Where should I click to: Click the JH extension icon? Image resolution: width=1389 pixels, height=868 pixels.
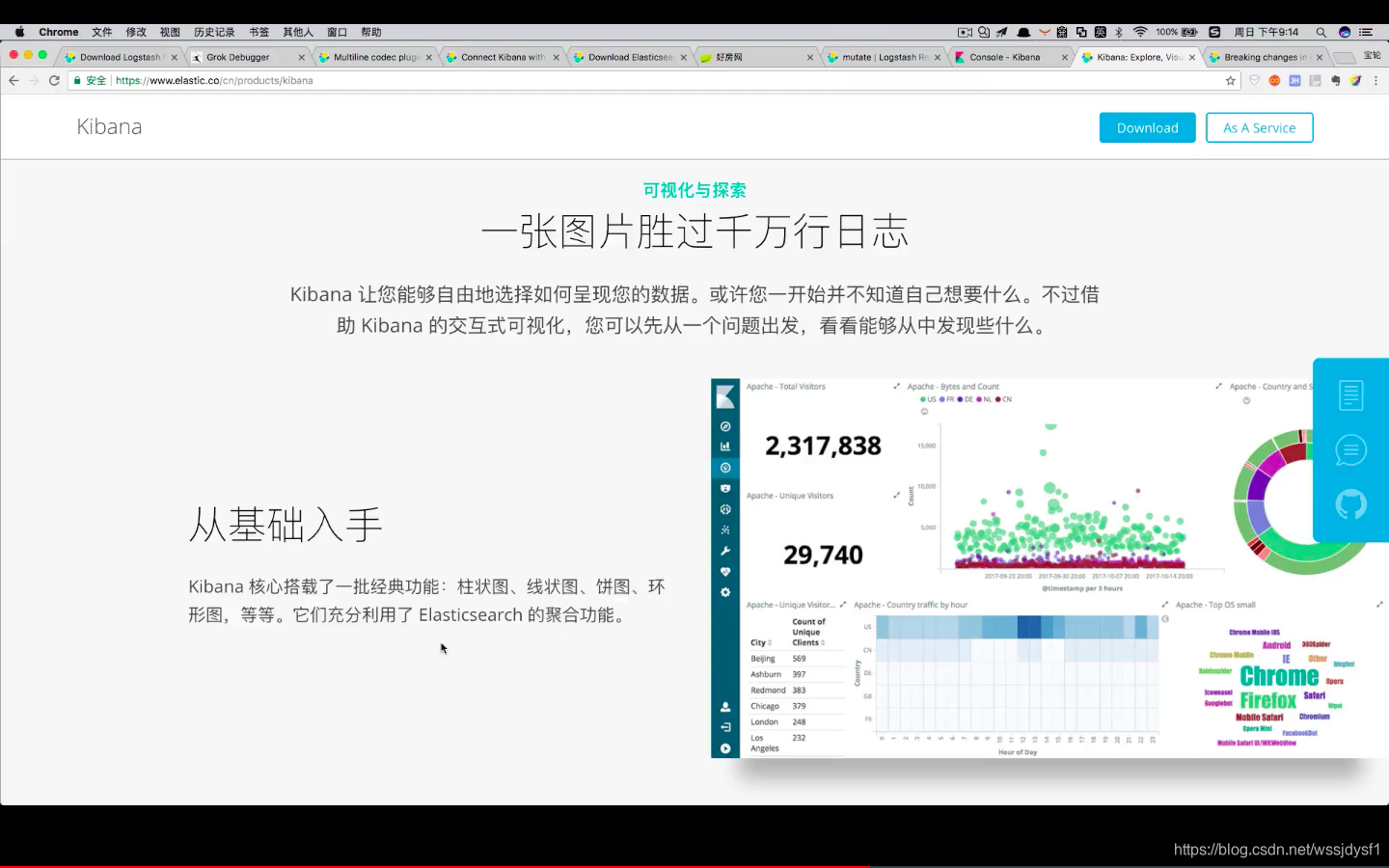[x=1294, y=81]
